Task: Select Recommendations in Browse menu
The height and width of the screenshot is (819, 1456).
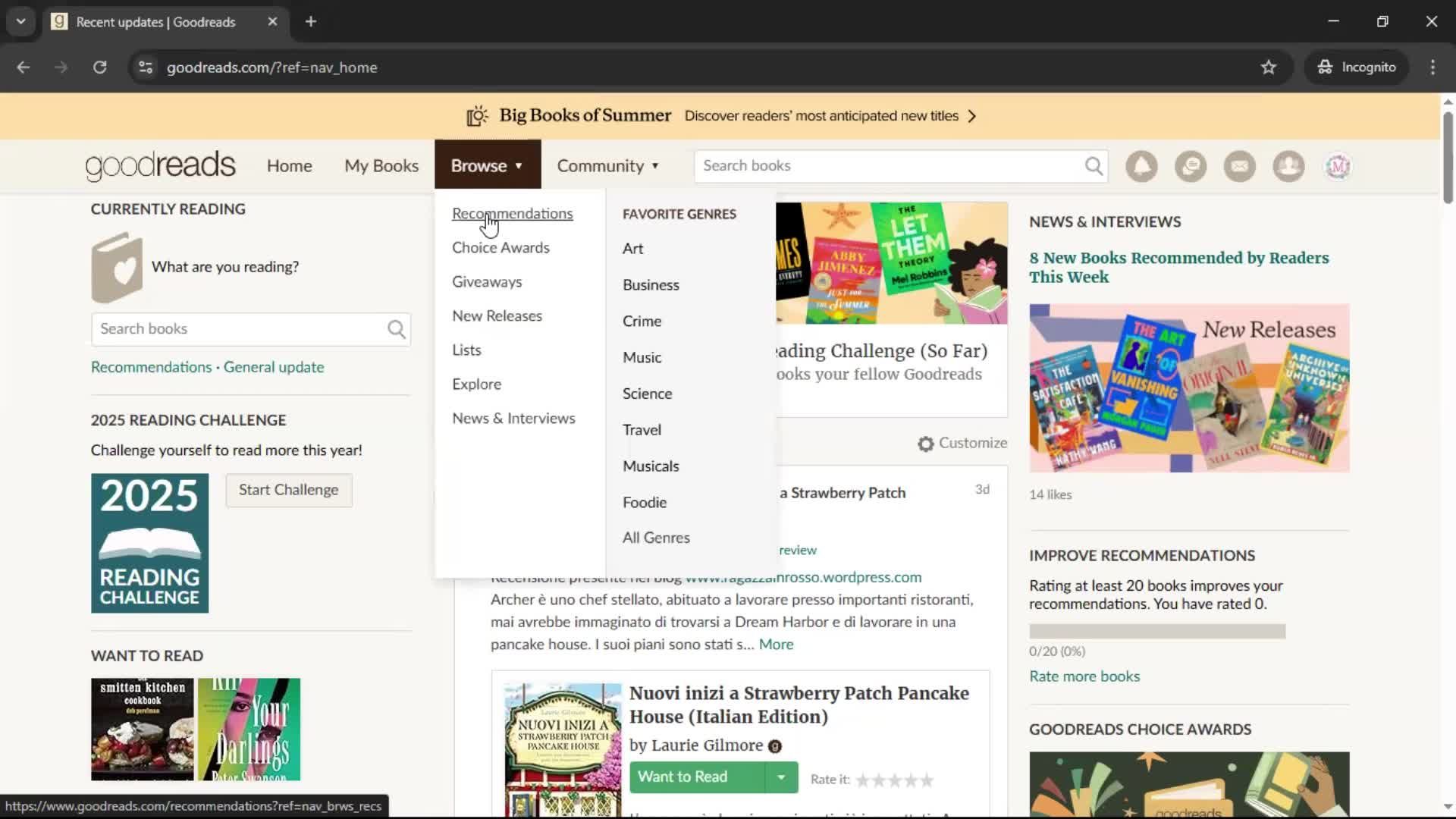Action: [513, 214]
